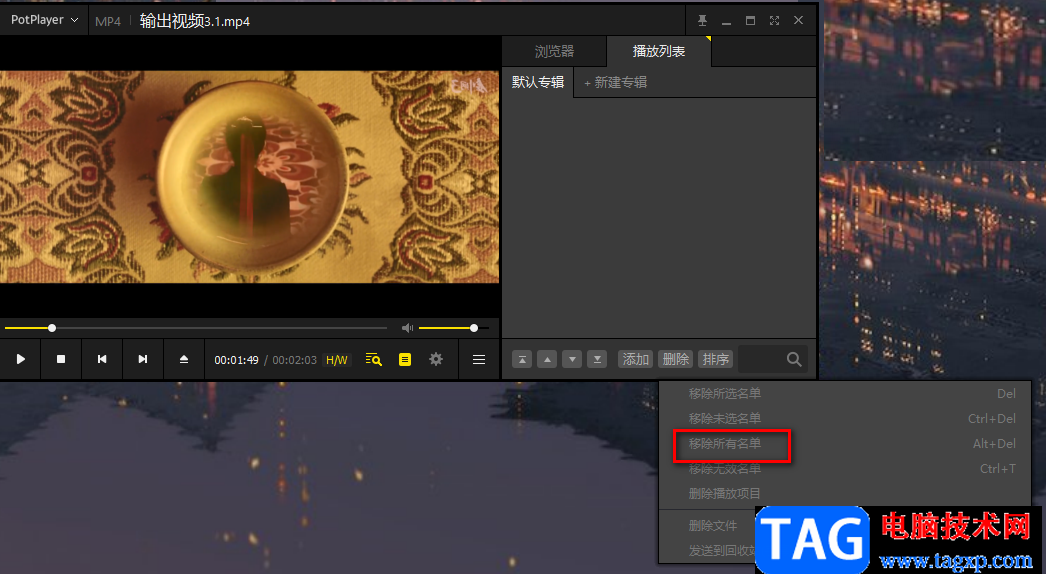1046x574 pixels.
Task: Switch the player to fullscreen mode
Action: point(774,21)
